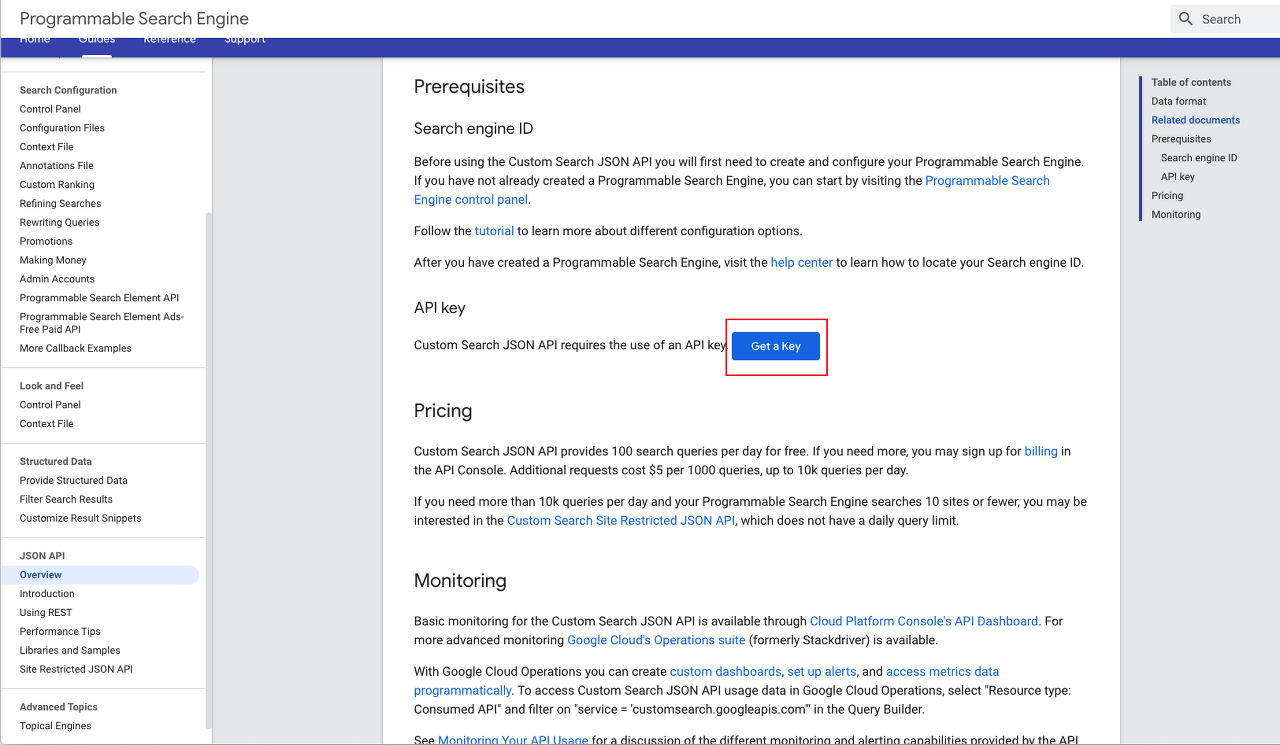The height and width of the screenshot is (745, 1280).
Task: Open Configuration Files in sidebar
Action: 62,128
